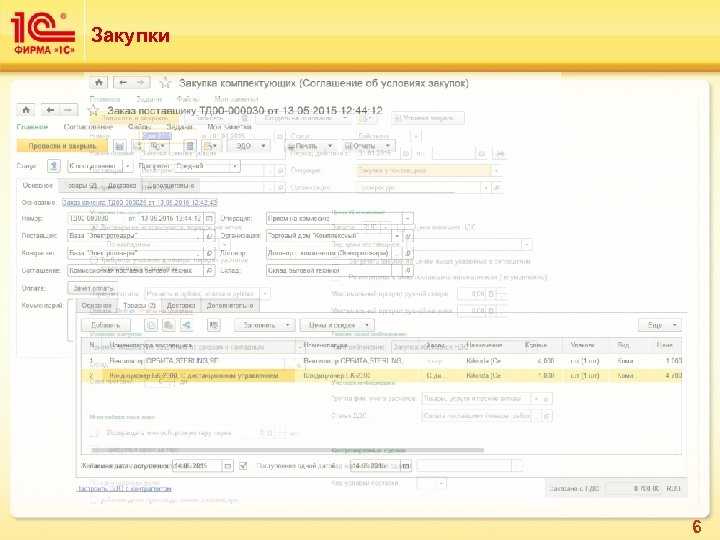This screenshot has height=540, width=720.
Task: Expand the Приоритет Средний dropdown
Action: [x=235, y=166]
